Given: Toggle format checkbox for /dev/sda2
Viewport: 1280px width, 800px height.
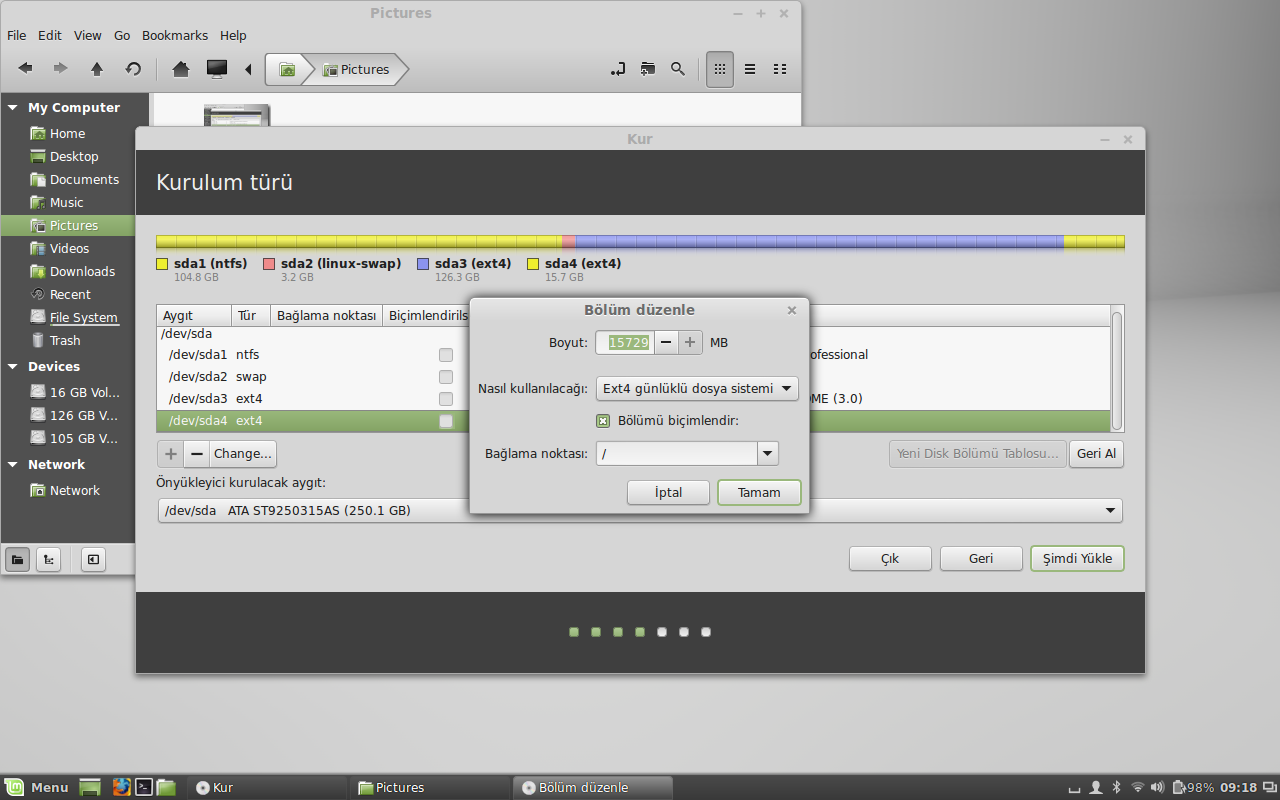Looking at the screenshot, I should tap(446, 377).
